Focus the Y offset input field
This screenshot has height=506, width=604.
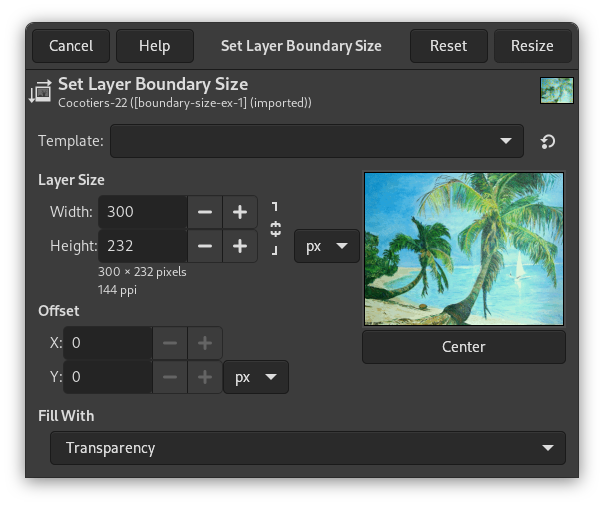pos(107,377)
